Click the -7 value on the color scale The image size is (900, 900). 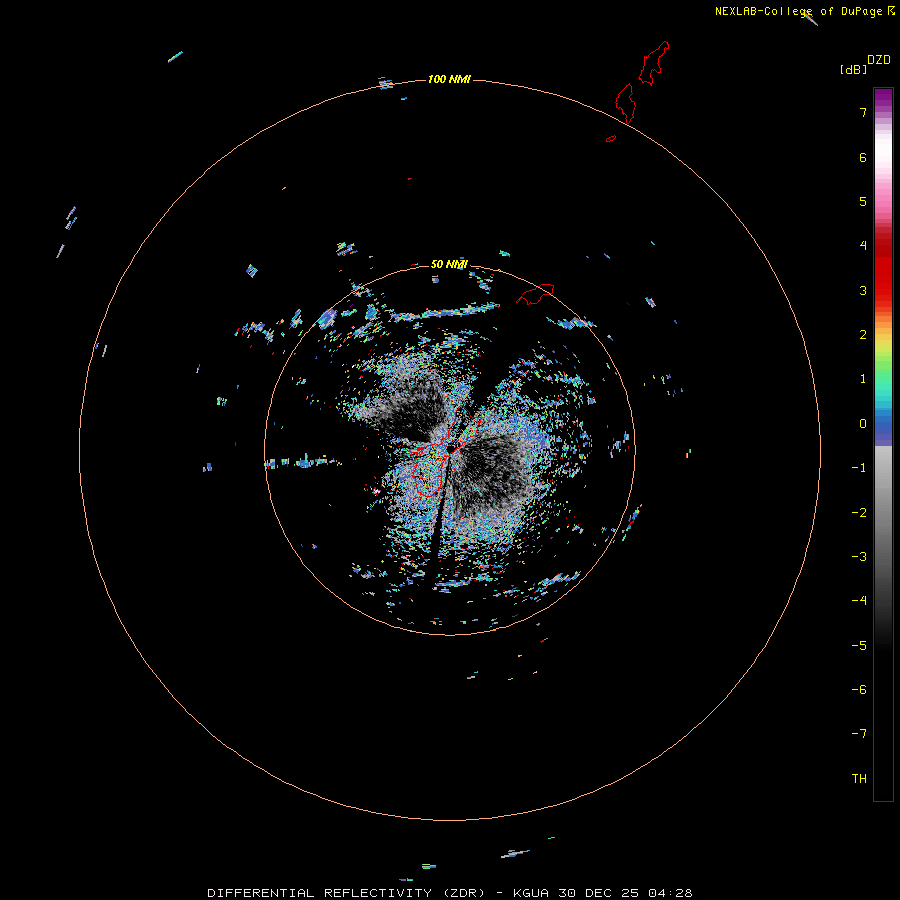point(859,734)
